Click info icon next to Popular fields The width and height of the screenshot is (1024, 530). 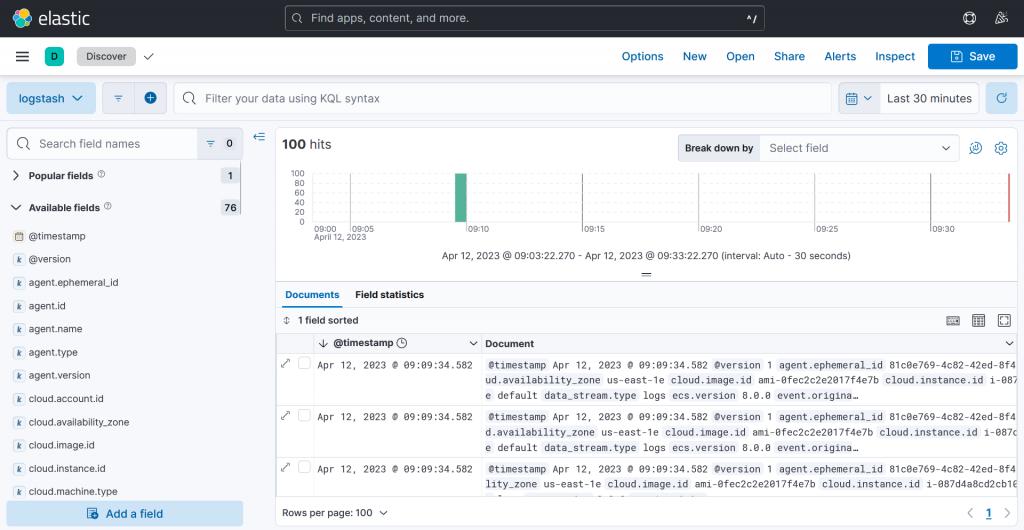(x=101, y=175)
